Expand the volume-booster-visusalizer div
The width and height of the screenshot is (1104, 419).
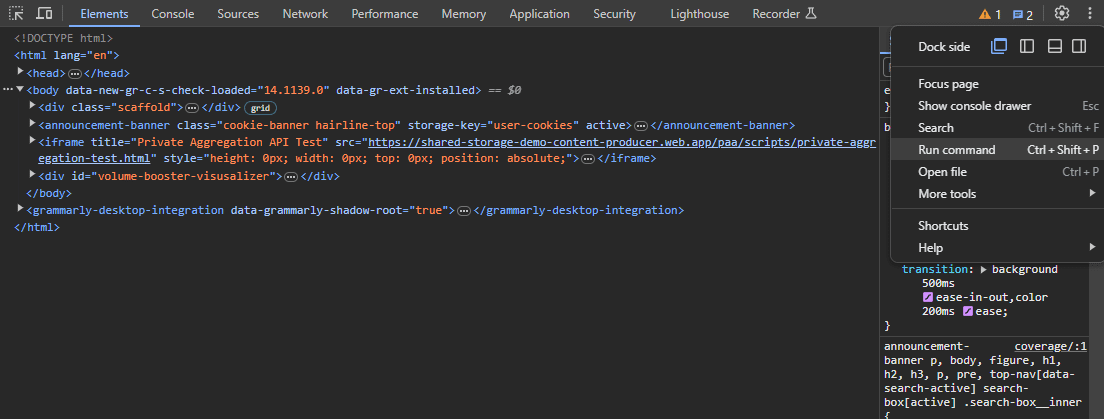(32, 175)
